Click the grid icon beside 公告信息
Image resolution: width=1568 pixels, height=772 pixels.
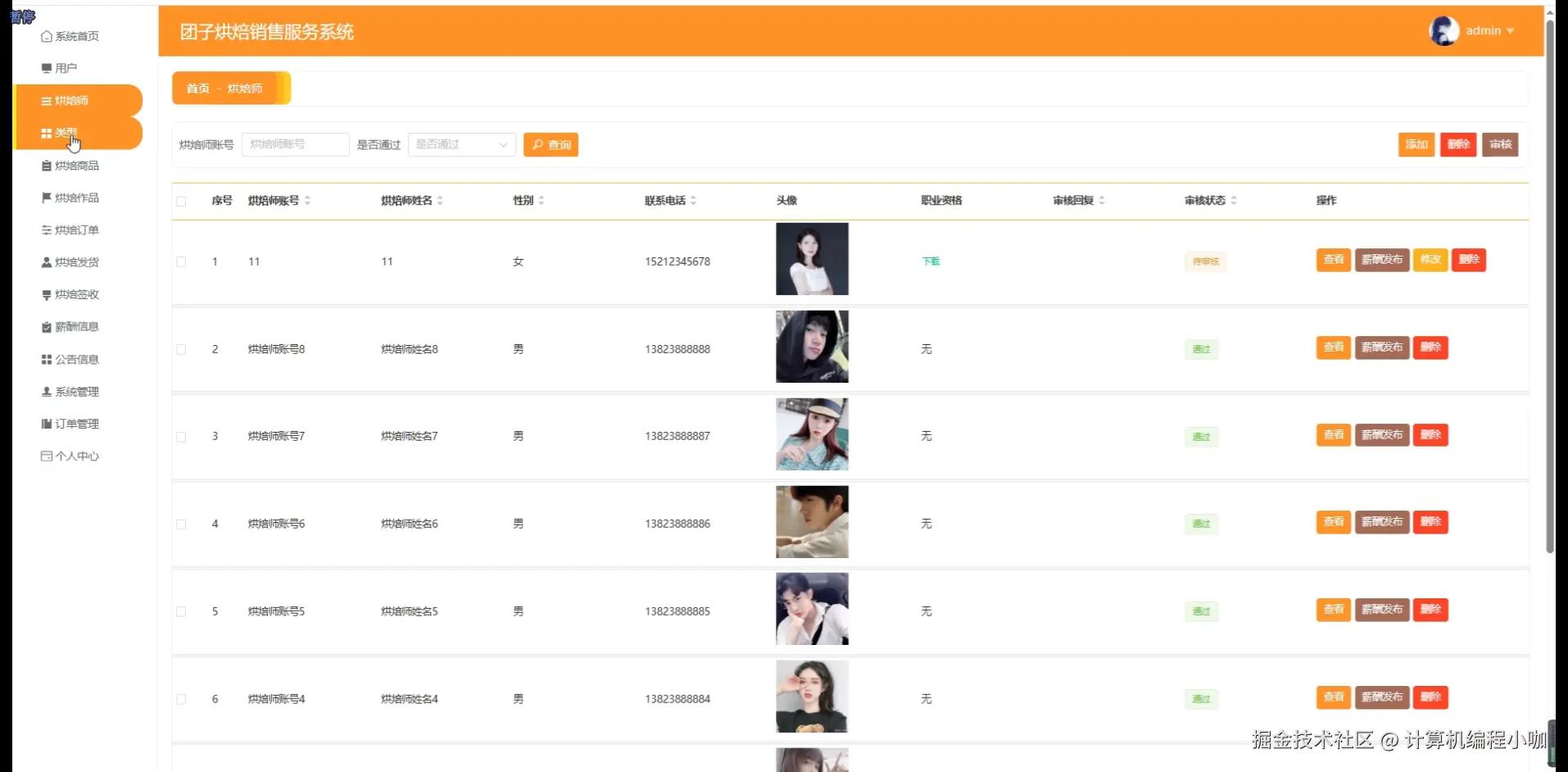point(47,359)
